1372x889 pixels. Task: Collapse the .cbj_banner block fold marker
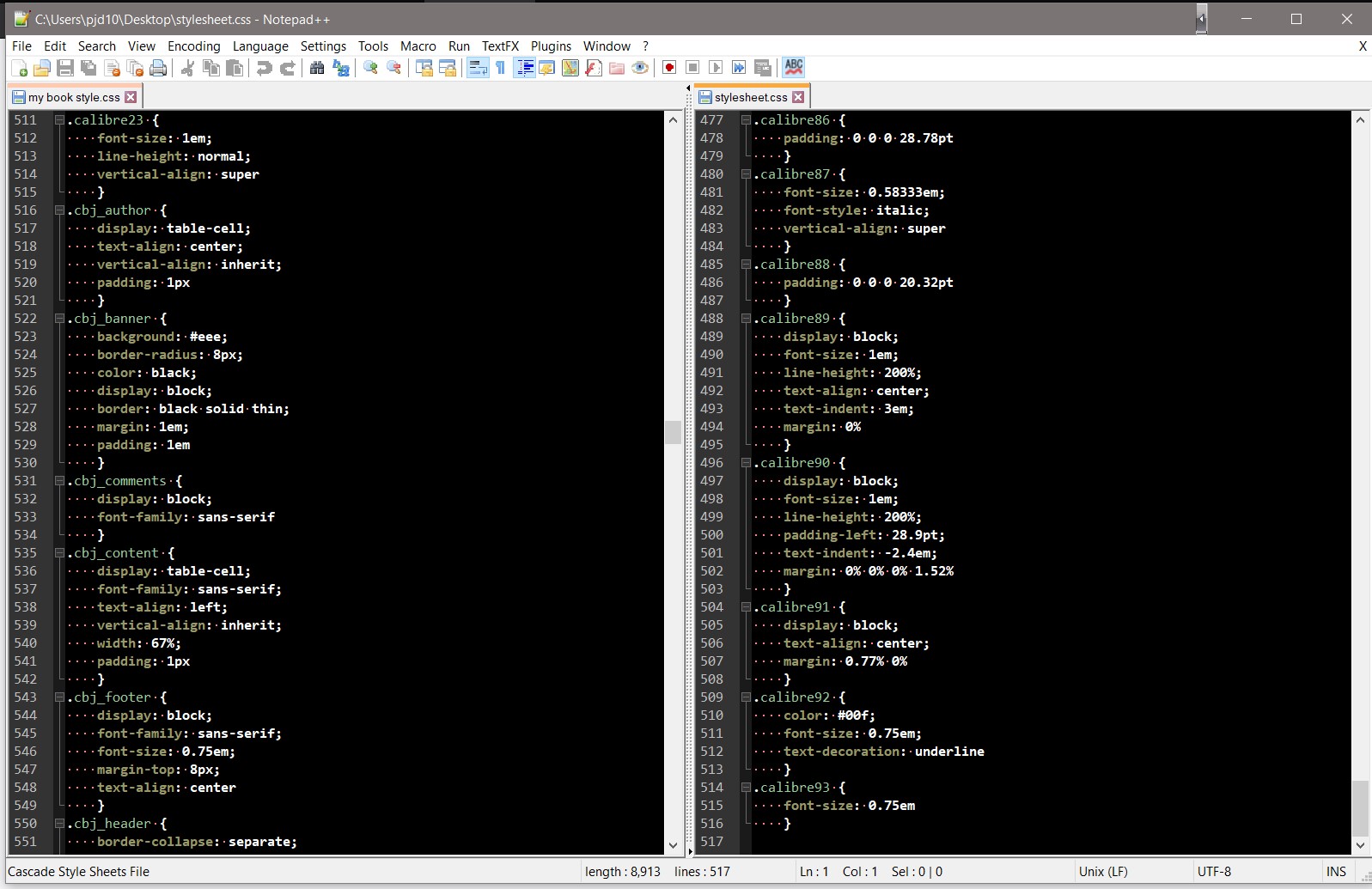pyautogui.click(x=59, y=319)
